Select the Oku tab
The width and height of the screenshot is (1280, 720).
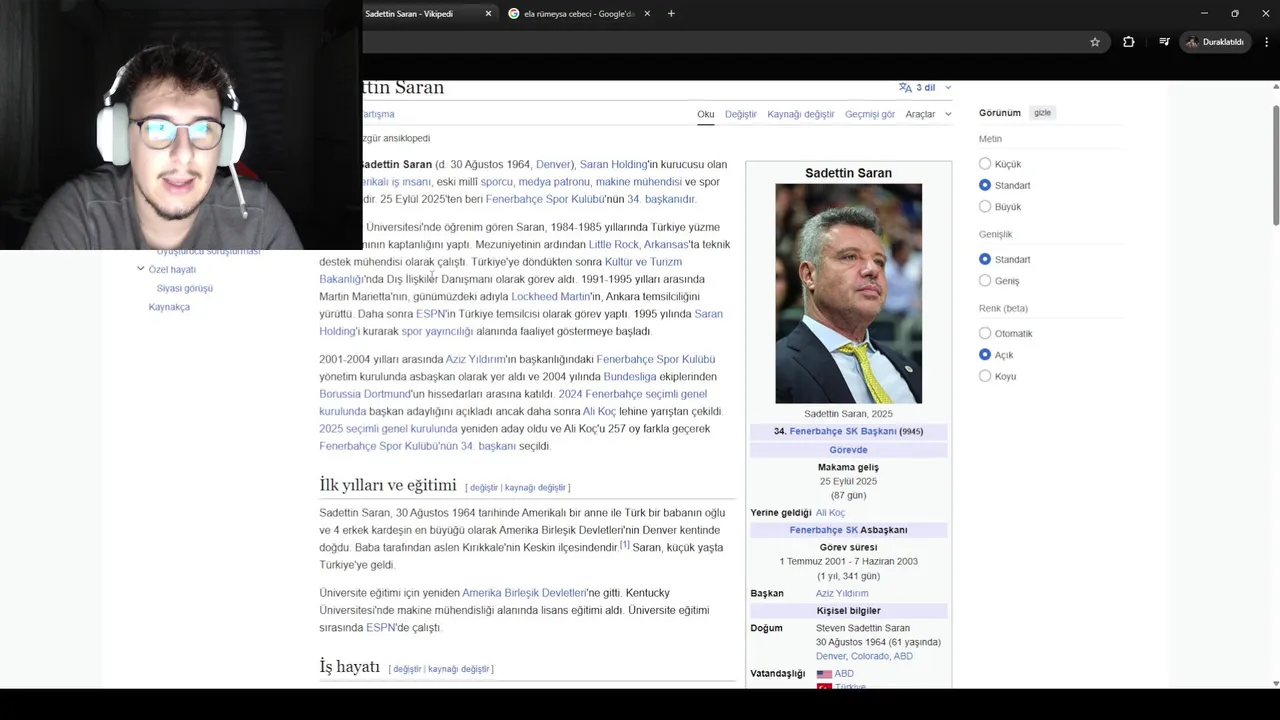pos(706,114)
